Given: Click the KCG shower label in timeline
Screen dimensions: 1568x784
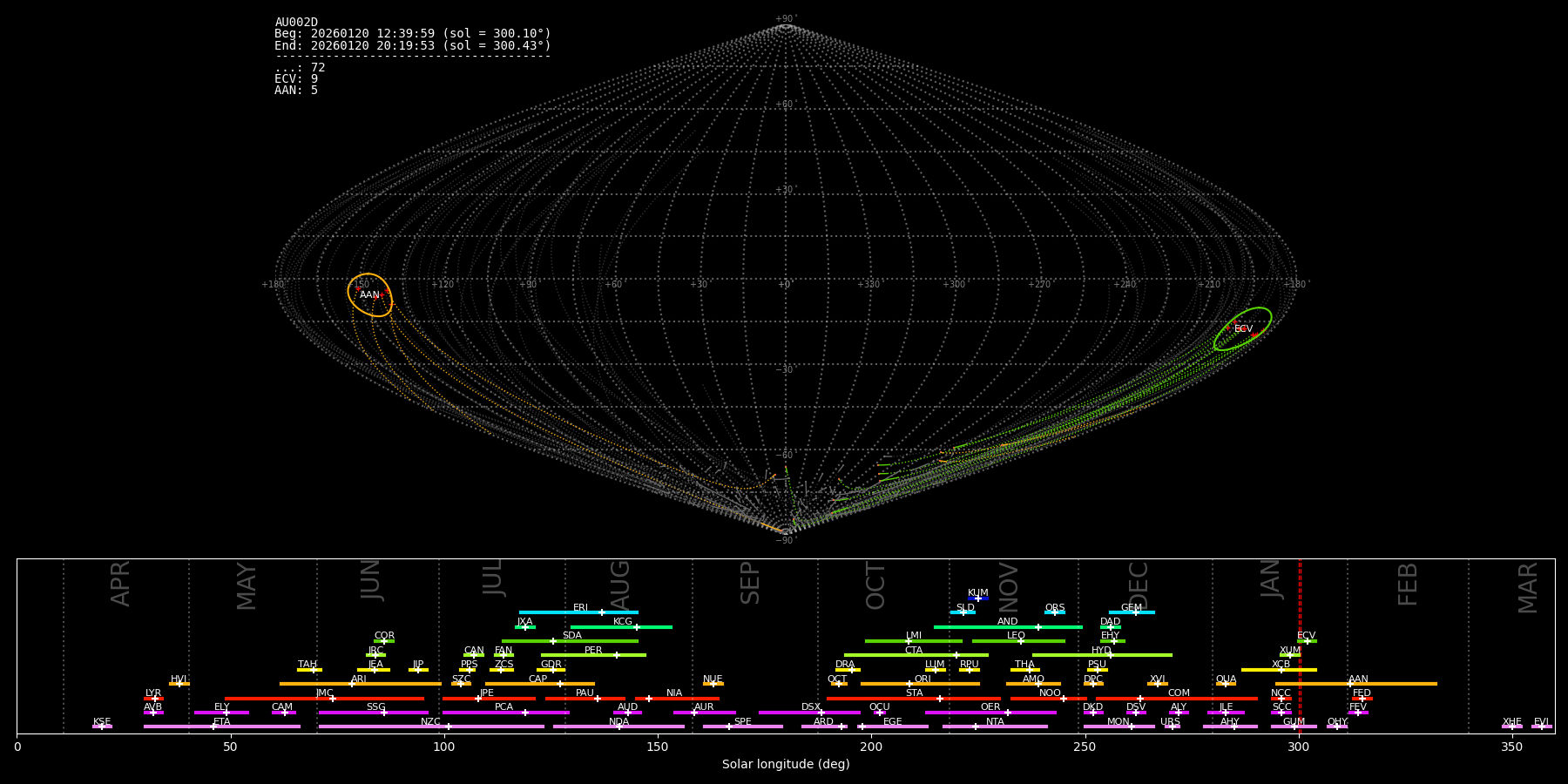Looking at the screenshot, I should click(x=623, y=622).
